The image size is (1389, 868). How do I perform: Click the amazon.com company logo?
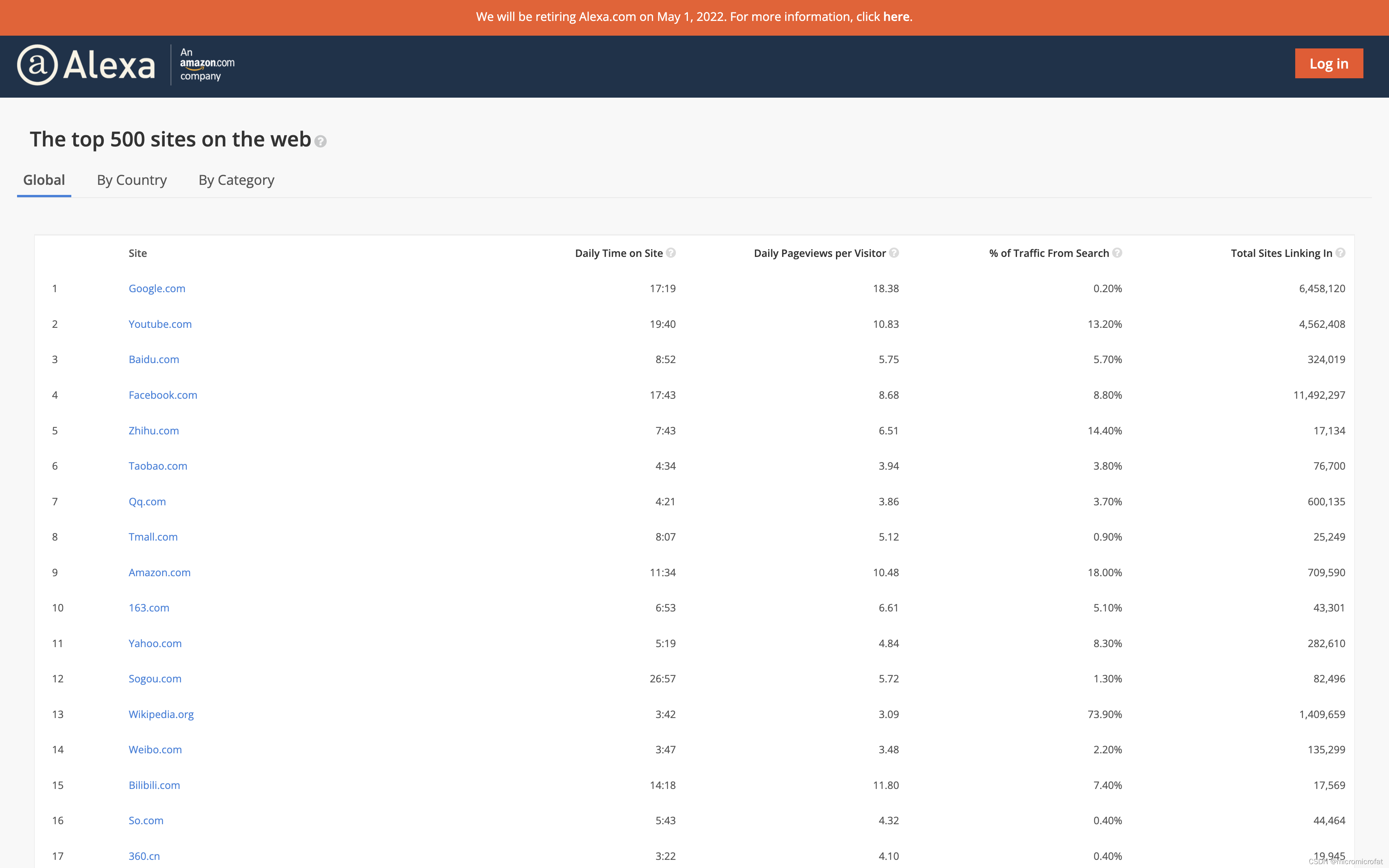pos(207,64)
